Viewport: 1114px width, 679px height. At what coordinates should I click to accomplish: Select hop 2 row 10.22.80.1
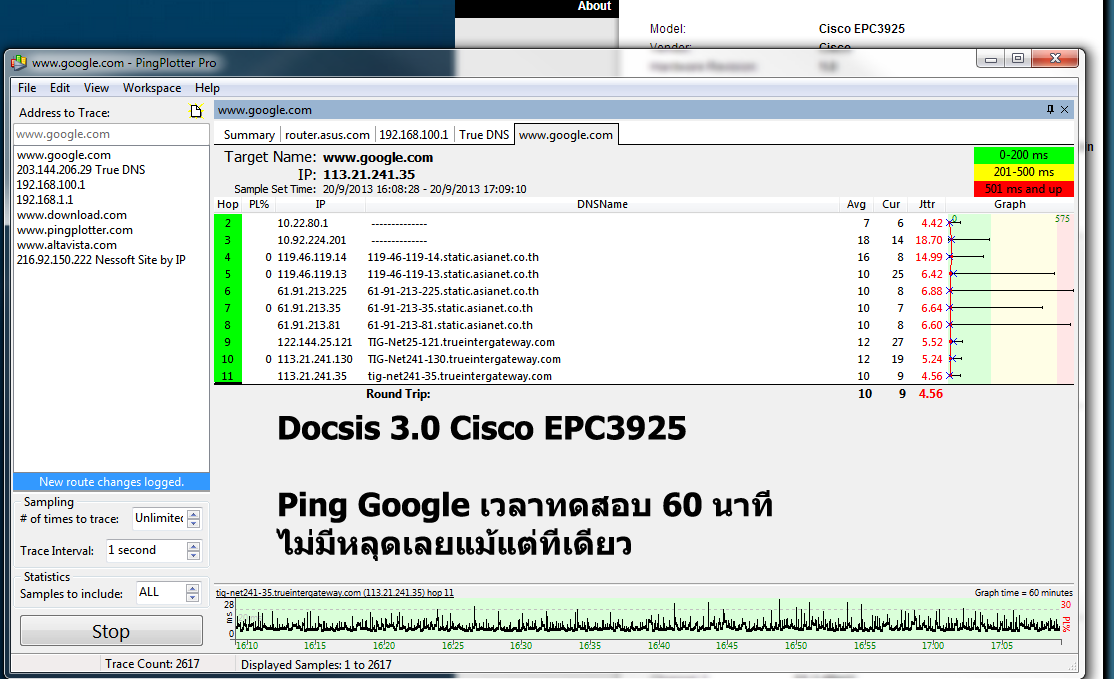(644, 223)
